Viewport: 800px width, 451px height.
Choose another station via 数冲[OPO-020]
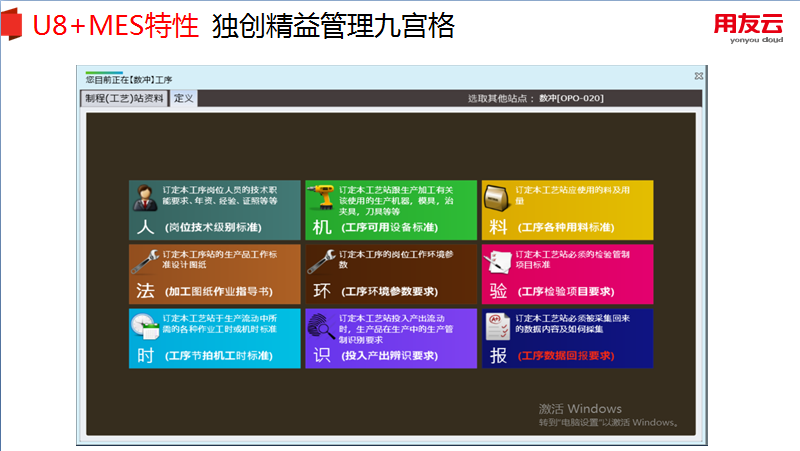571,98
